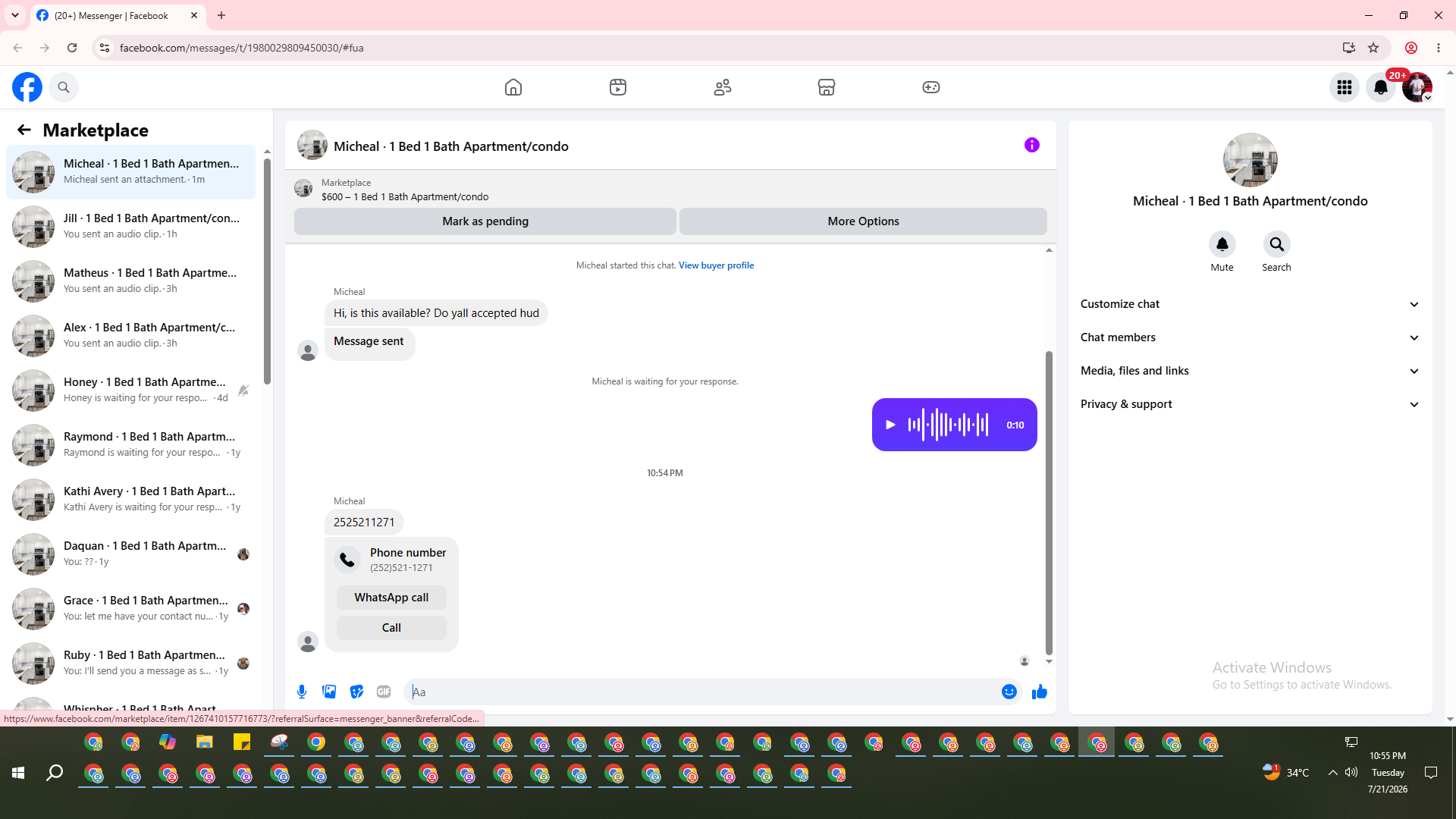Screen dimensions: 1456x819
Task: Bookmark this page with the star icon
Action: (x=1373, y=48)
